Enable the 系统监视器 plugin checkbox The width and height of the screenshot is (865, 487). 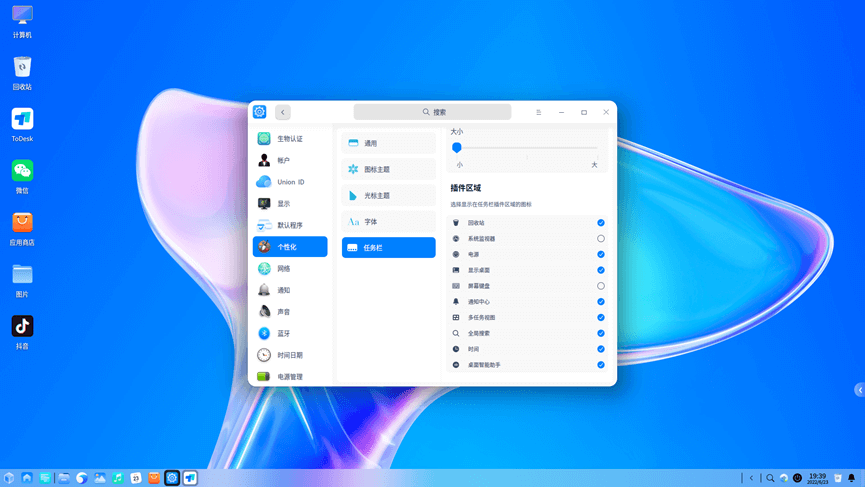(x=601, y=239)
